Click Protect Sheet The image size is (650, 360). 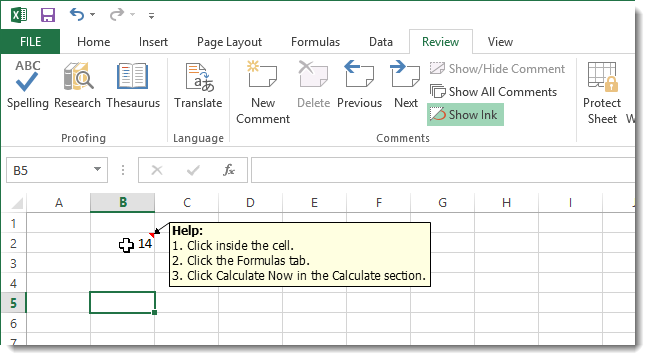click(x=602, y=92)
